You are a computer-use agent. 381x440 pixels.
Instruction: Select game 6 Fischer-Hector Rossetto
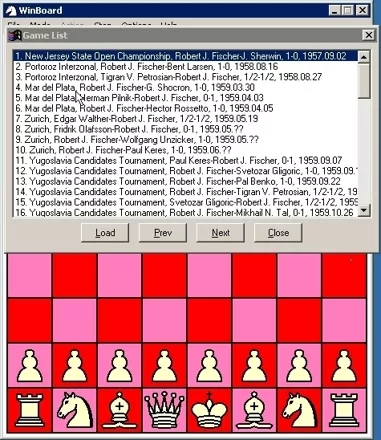click(x=186, y=108)
